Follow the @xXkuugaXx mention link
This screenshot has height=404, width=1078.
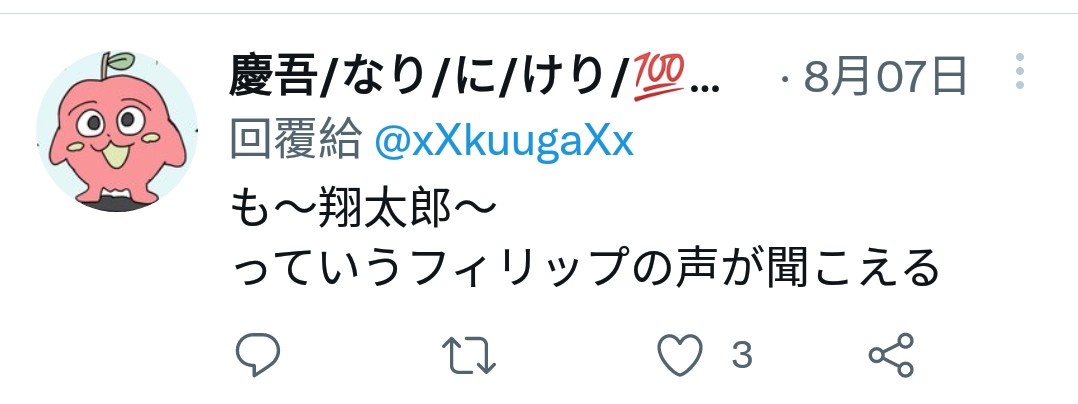[503, 143]
